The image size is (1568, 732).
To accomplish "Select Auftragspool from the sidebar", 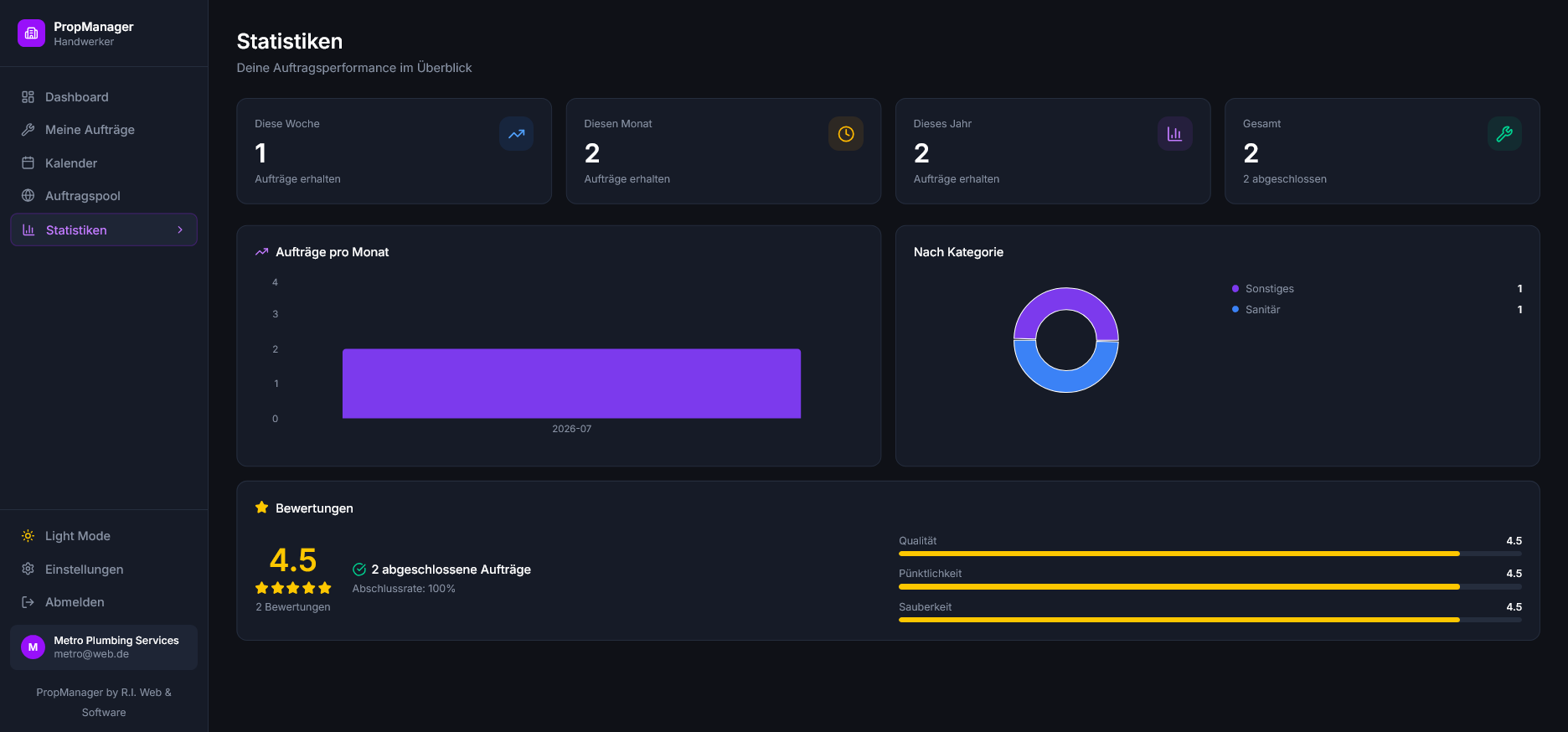I will click(104, 196).
